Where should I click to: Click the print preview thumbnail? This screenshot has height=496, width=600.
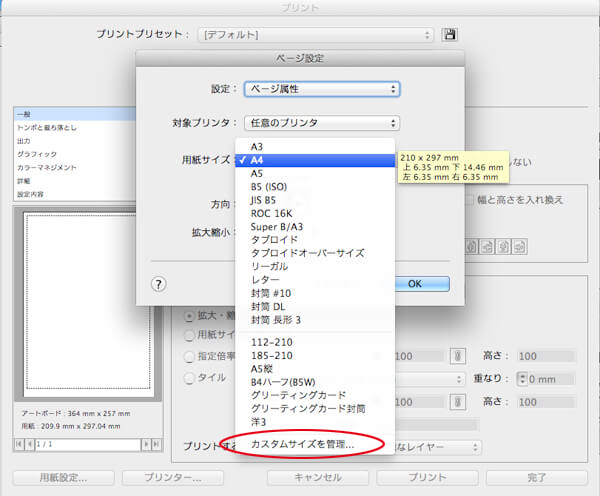coord(88,304)
